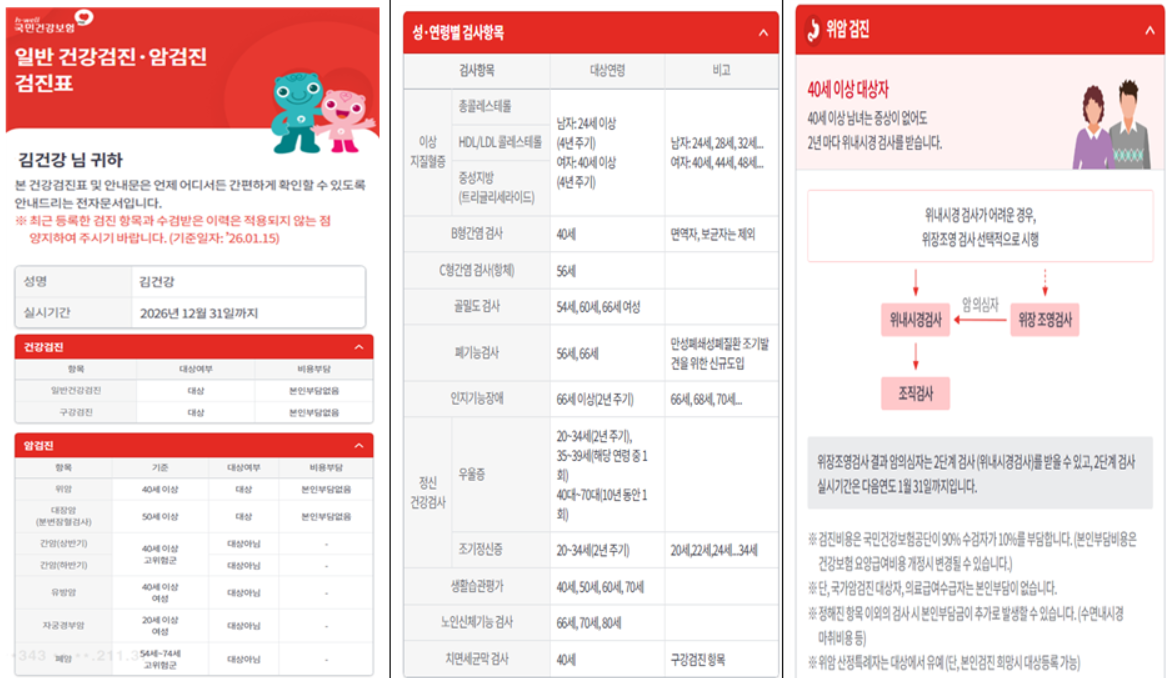The height and width of the screenshot is (678, 1171).
Task: Click the 대상연령 column header
Action: pyautogui.click(x=607, y=71)
